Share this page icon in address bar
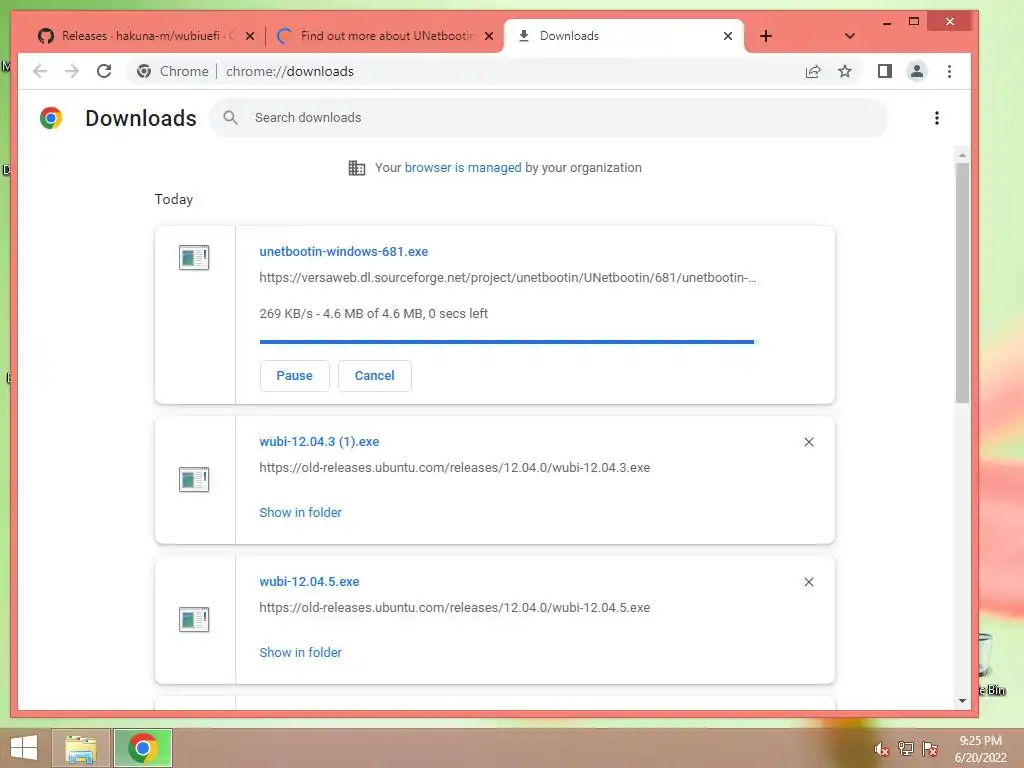Screen dimensions: 1024x768 click(x=813, y=71)
